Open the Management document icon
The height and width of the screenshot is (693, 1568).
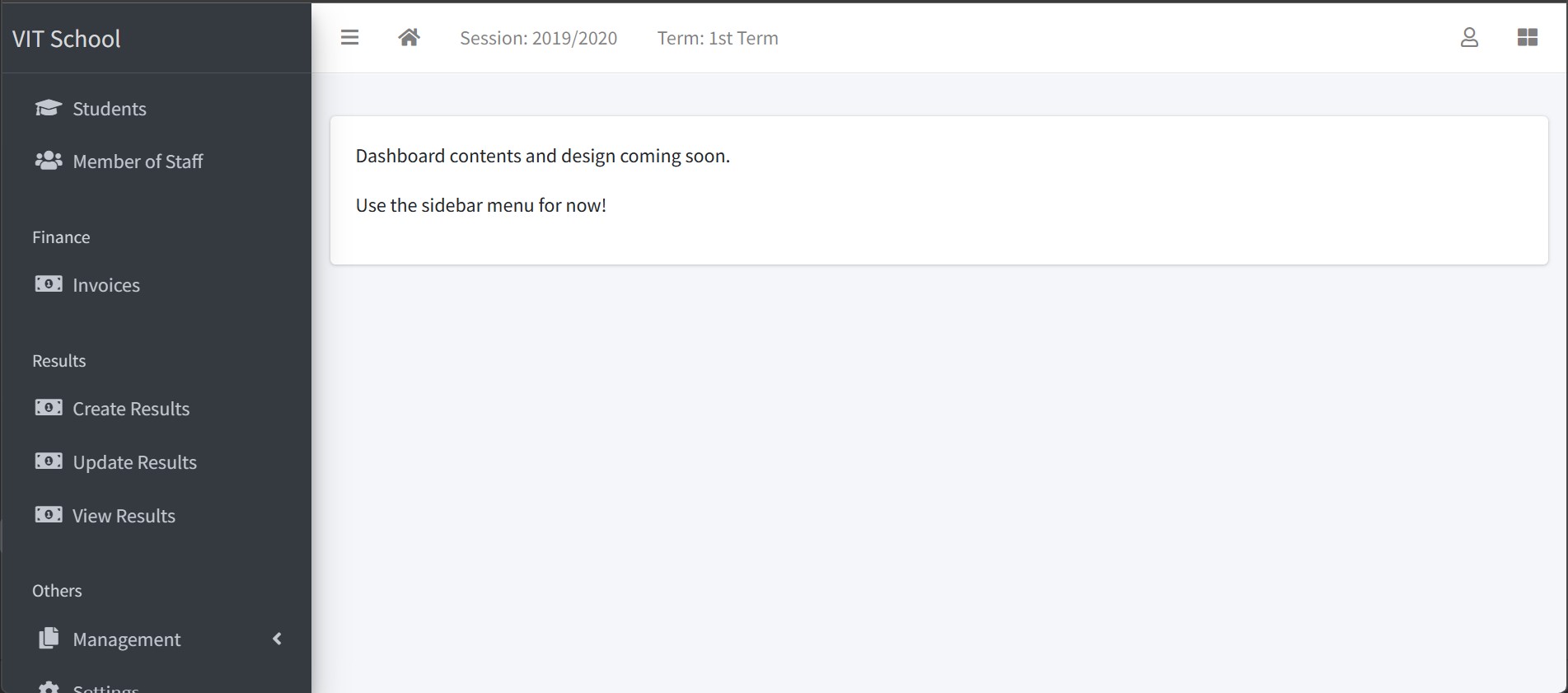[x=48, y=638]
